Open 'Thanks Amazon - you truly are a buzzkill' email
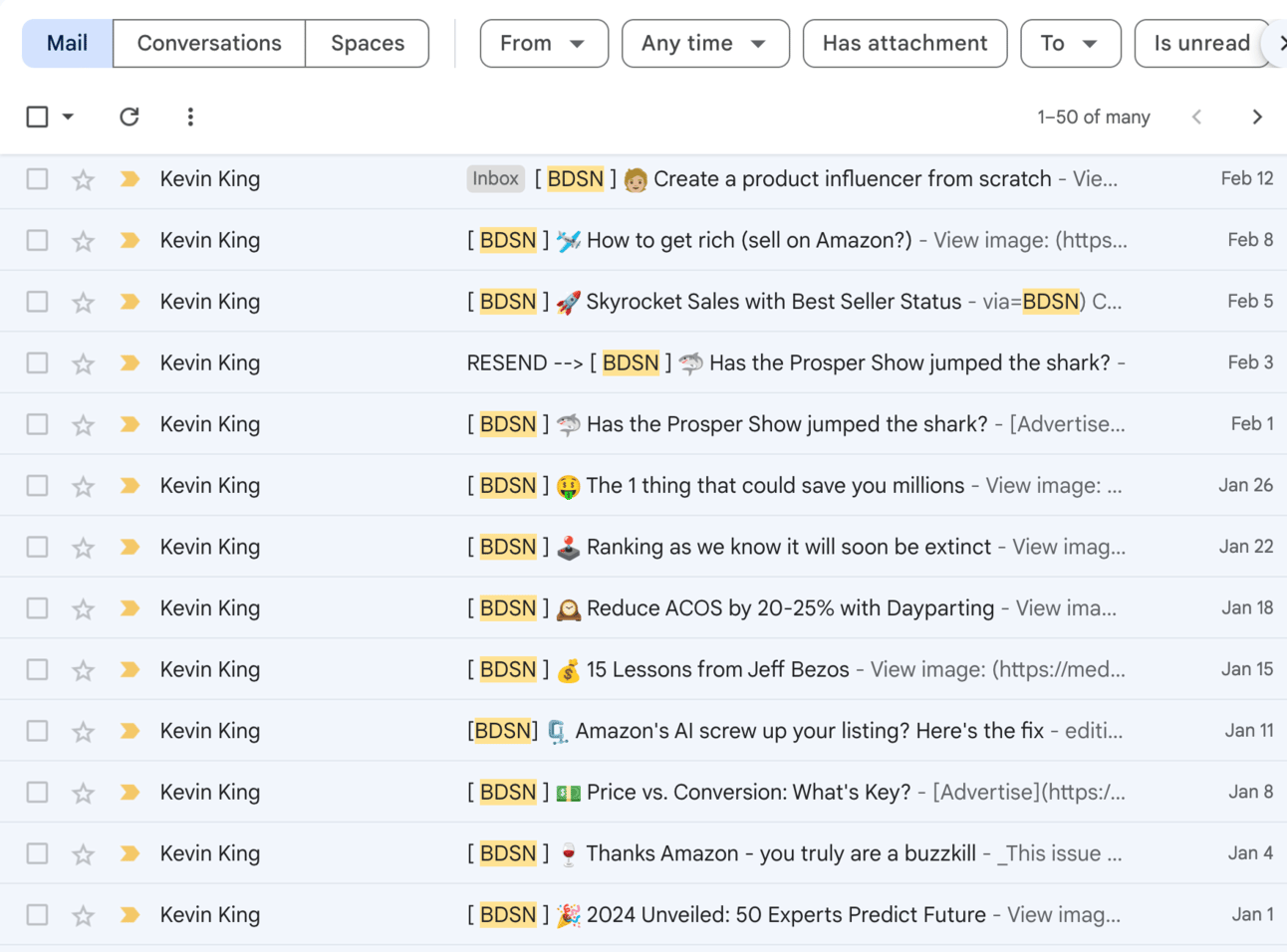This screenshot has width=1287, height=952. pyautogui.click(x=781, y=853)
